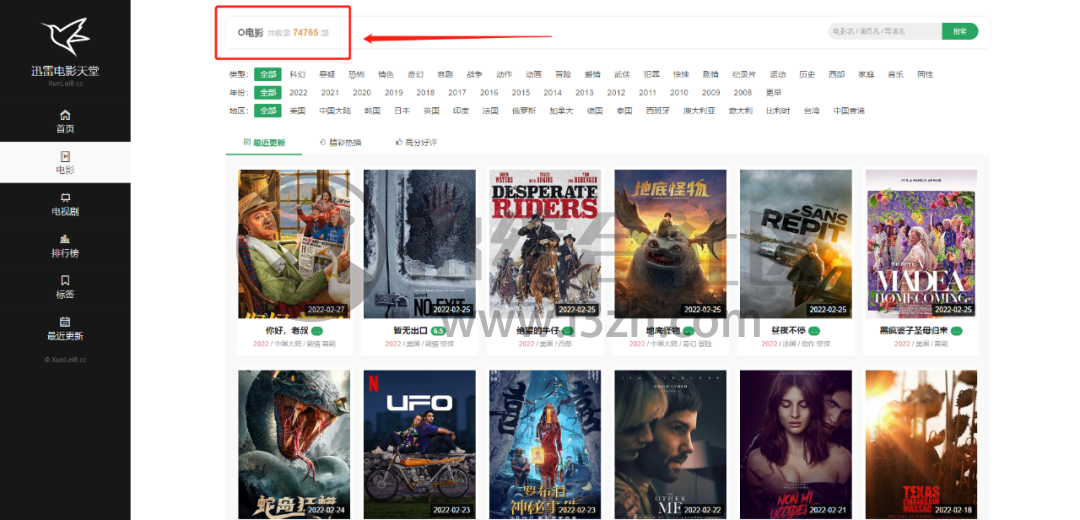Open the No Exit frozen hand poster

[x=419, y=244]
